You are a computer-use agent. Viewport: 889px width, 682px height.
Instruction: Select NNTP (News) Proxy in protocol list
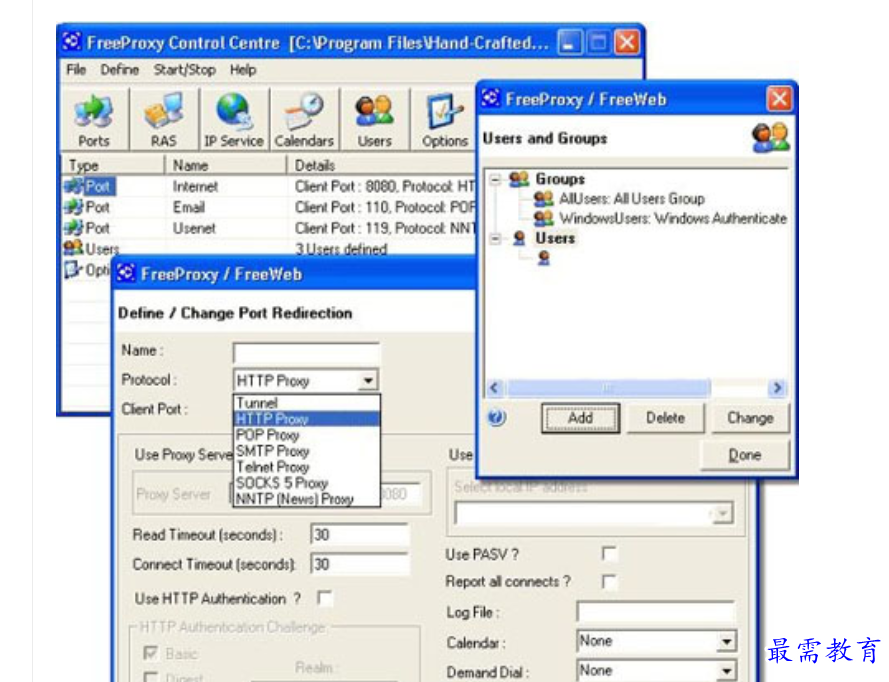pyautogui.click(x=306, y=499)
